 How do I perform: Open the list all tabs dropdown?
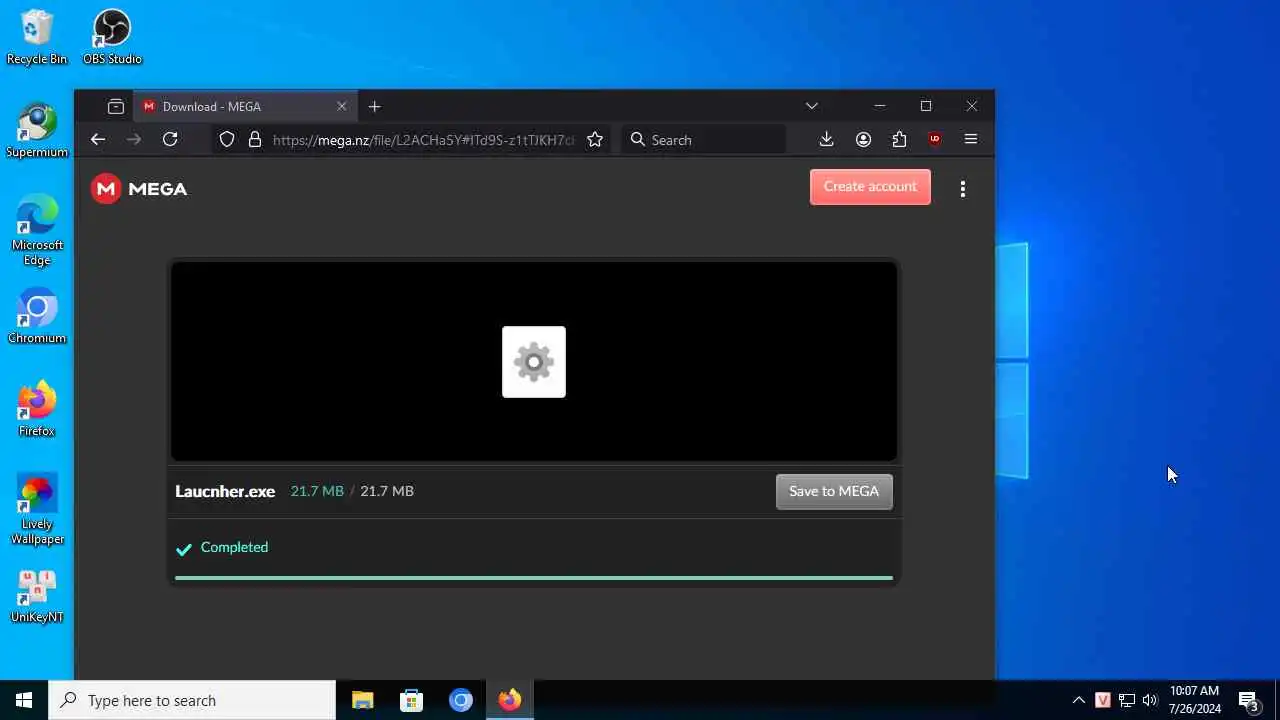812,106
